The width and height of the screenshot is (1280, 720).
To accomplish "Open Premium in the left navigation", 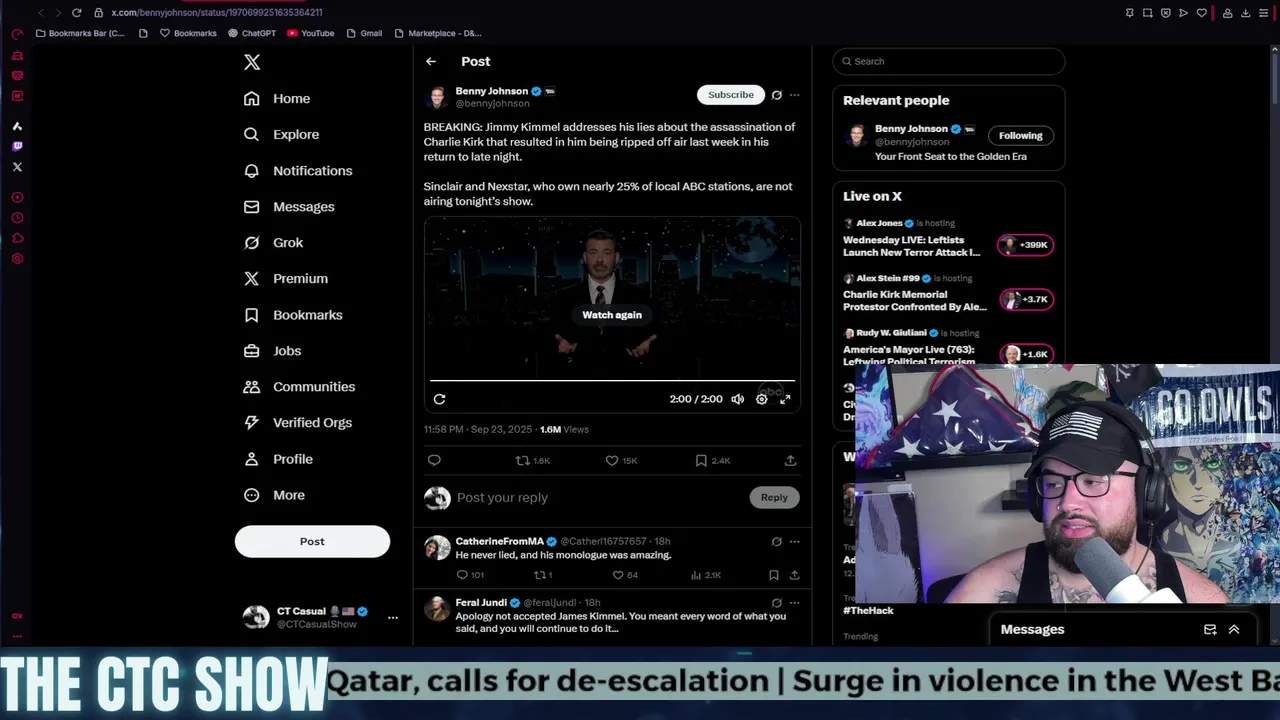I will tap(285, 279).
